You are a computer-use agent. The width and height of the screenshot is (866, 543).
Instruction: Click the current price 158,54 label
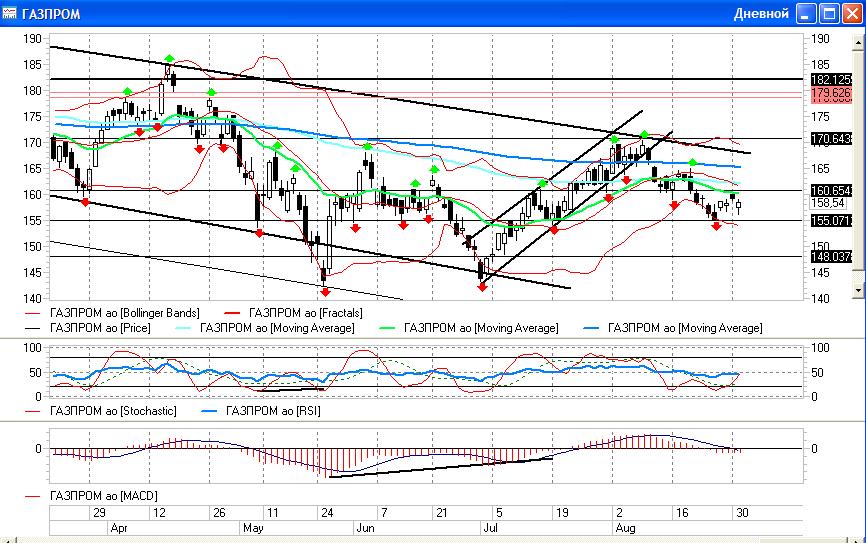(828, 203)
